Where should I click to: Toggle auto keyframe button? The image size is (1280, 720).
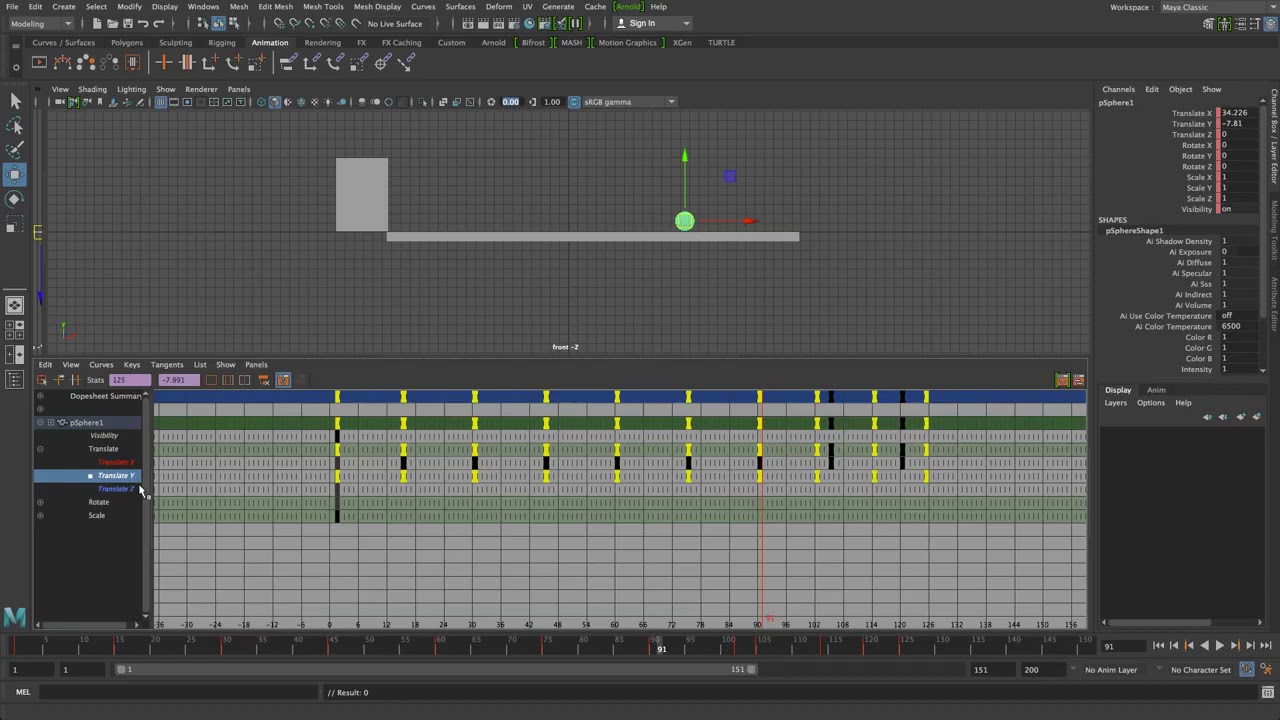1246,669
